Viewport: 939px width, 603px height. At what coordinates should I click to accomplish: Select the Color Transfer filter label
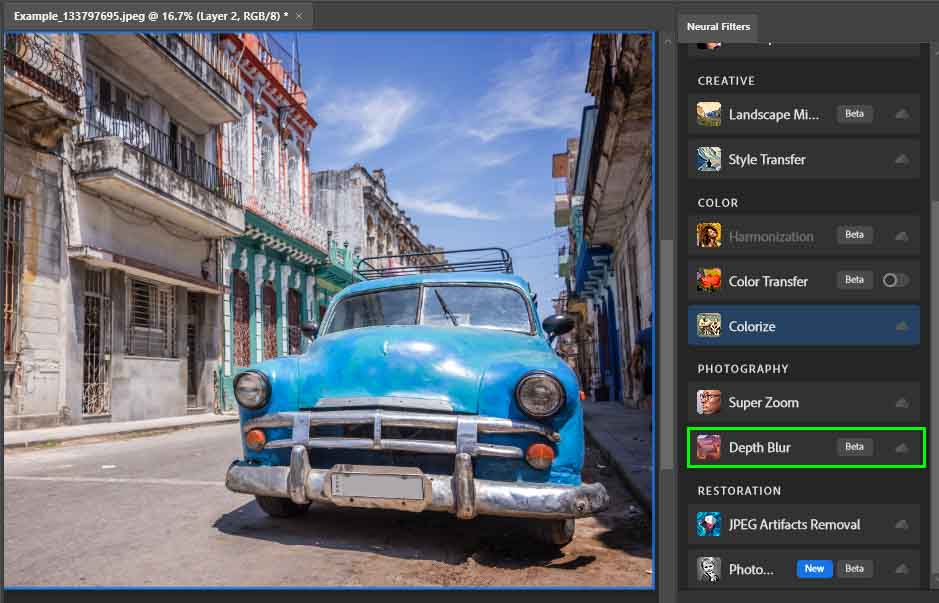click(x=768, y=281)
